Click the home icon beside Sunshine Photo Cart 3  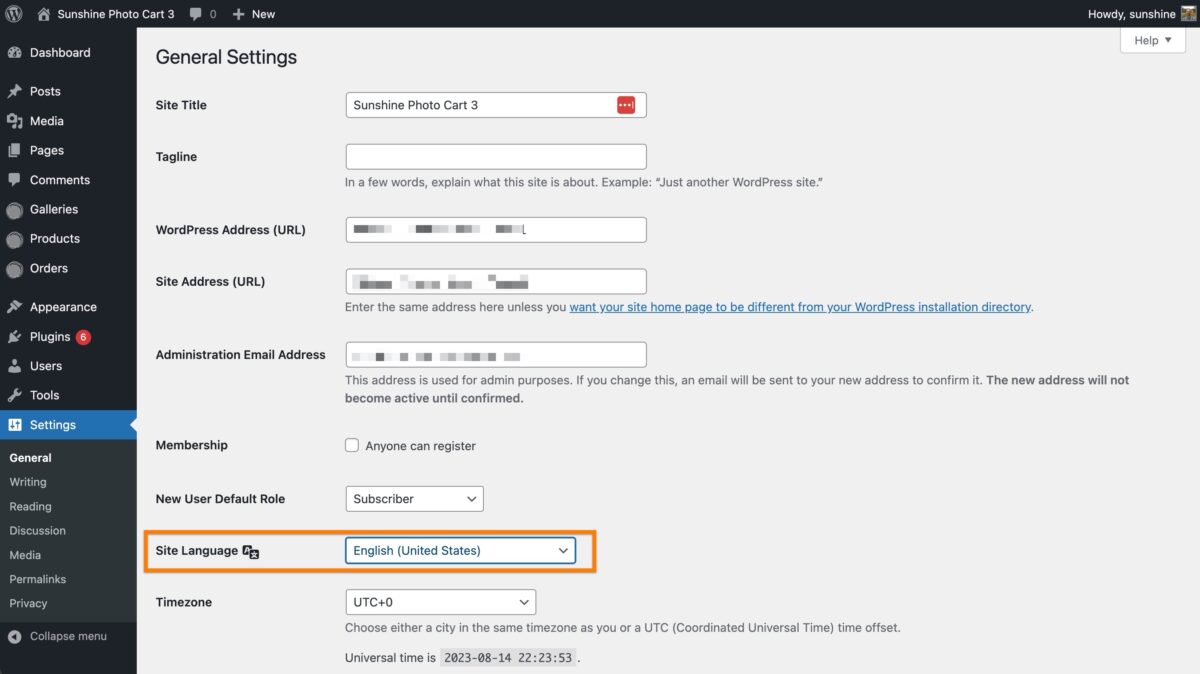click(43, 14)
